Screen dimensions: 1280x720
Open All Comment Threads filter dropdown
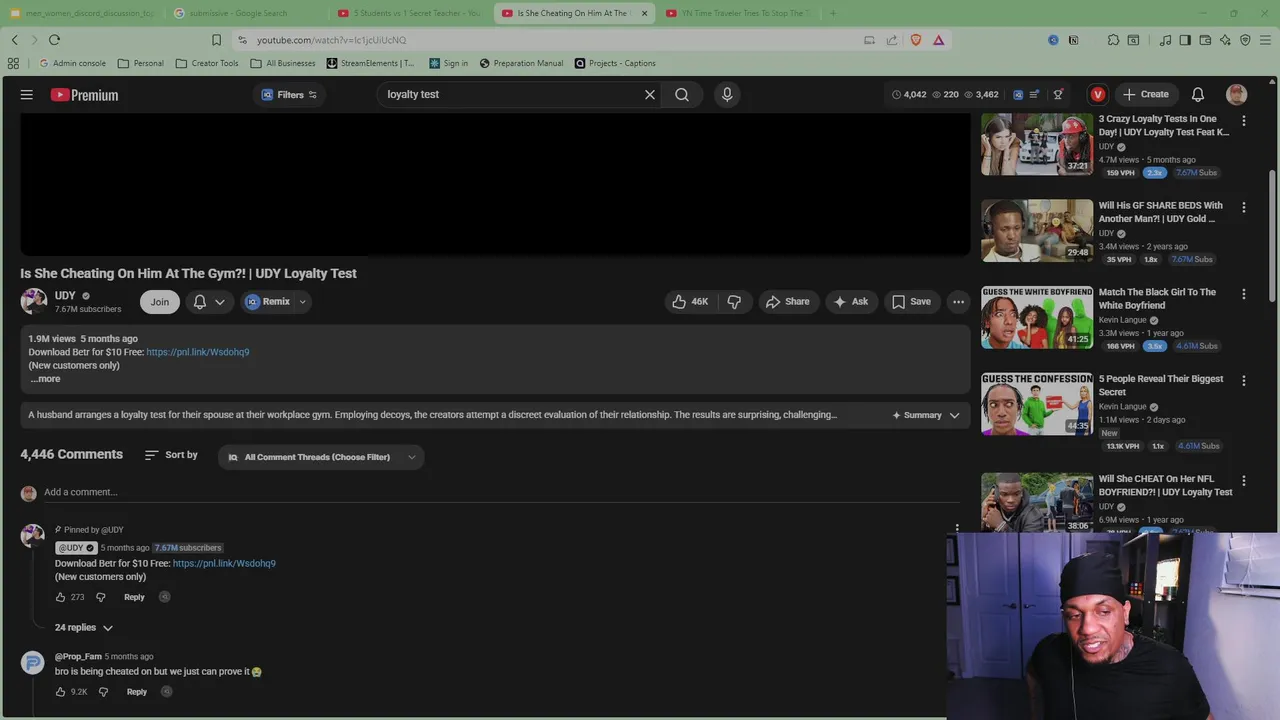[x=321, y=457]
